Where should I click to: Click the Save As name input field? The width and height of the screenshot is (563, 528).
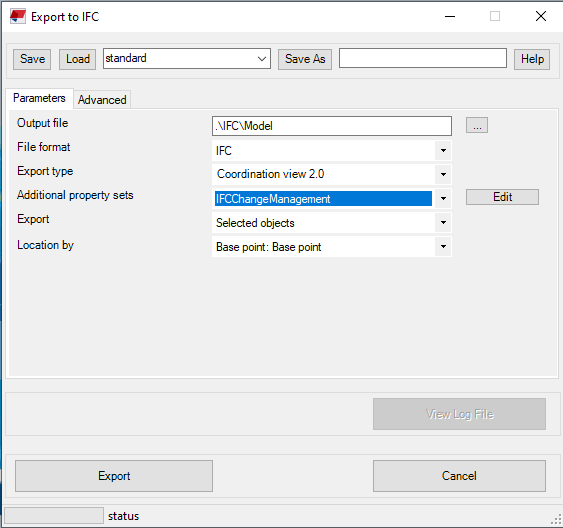[423, 58]
